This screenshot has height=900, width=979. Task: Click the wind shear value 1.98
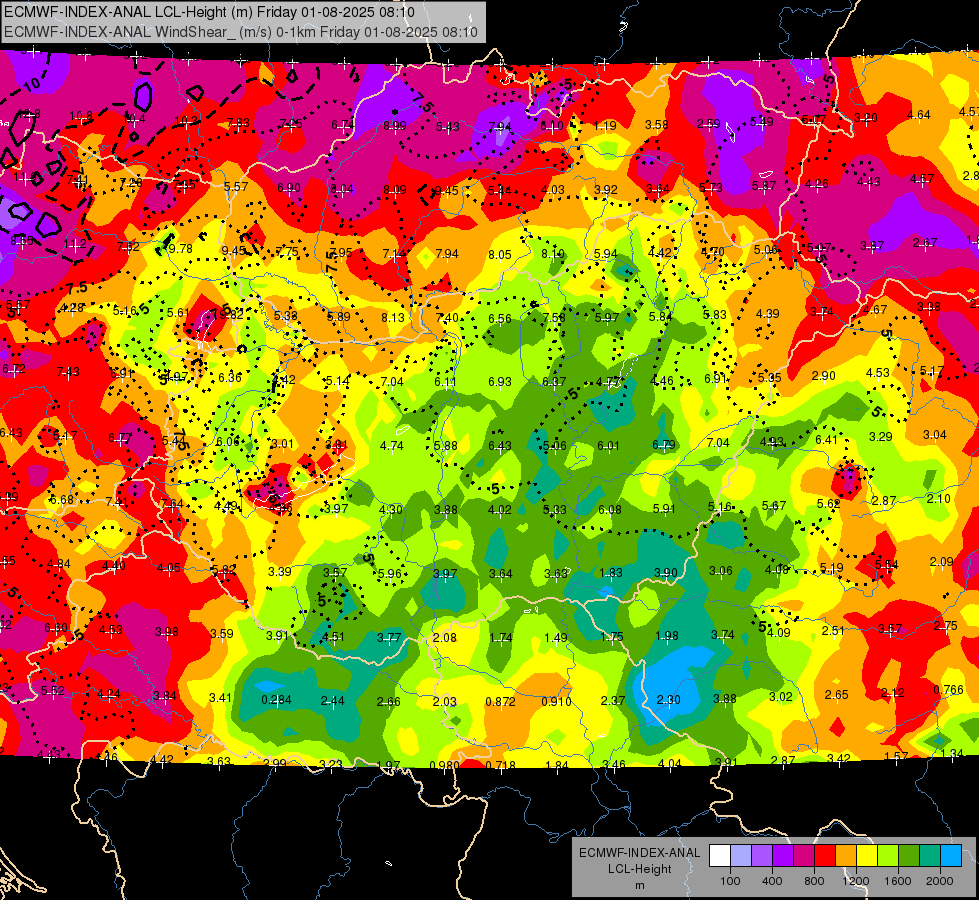tap(667, 636)
